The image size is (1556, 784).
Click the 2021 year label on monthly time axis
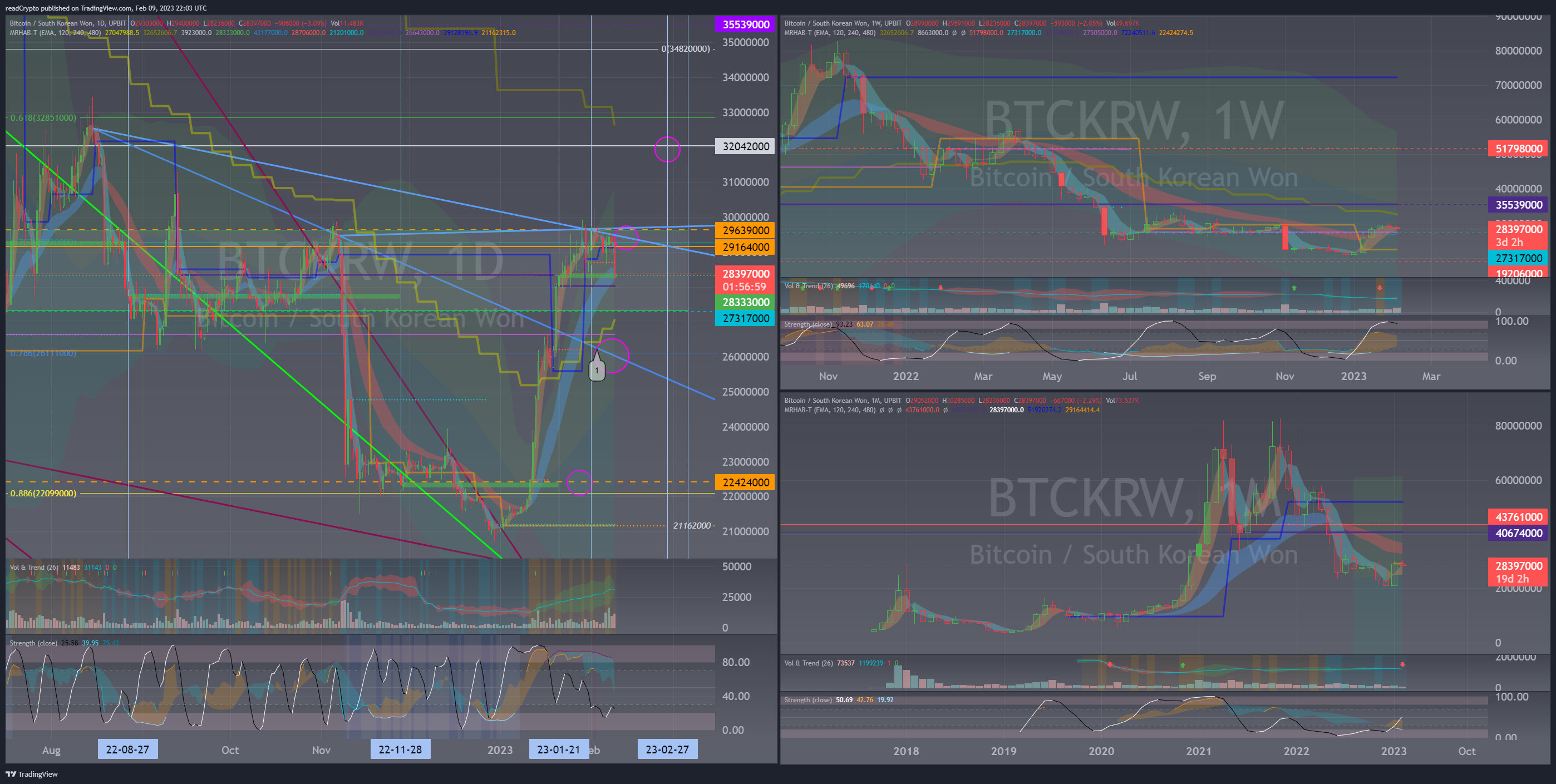pyautogui.click(x=1198, y=751)
